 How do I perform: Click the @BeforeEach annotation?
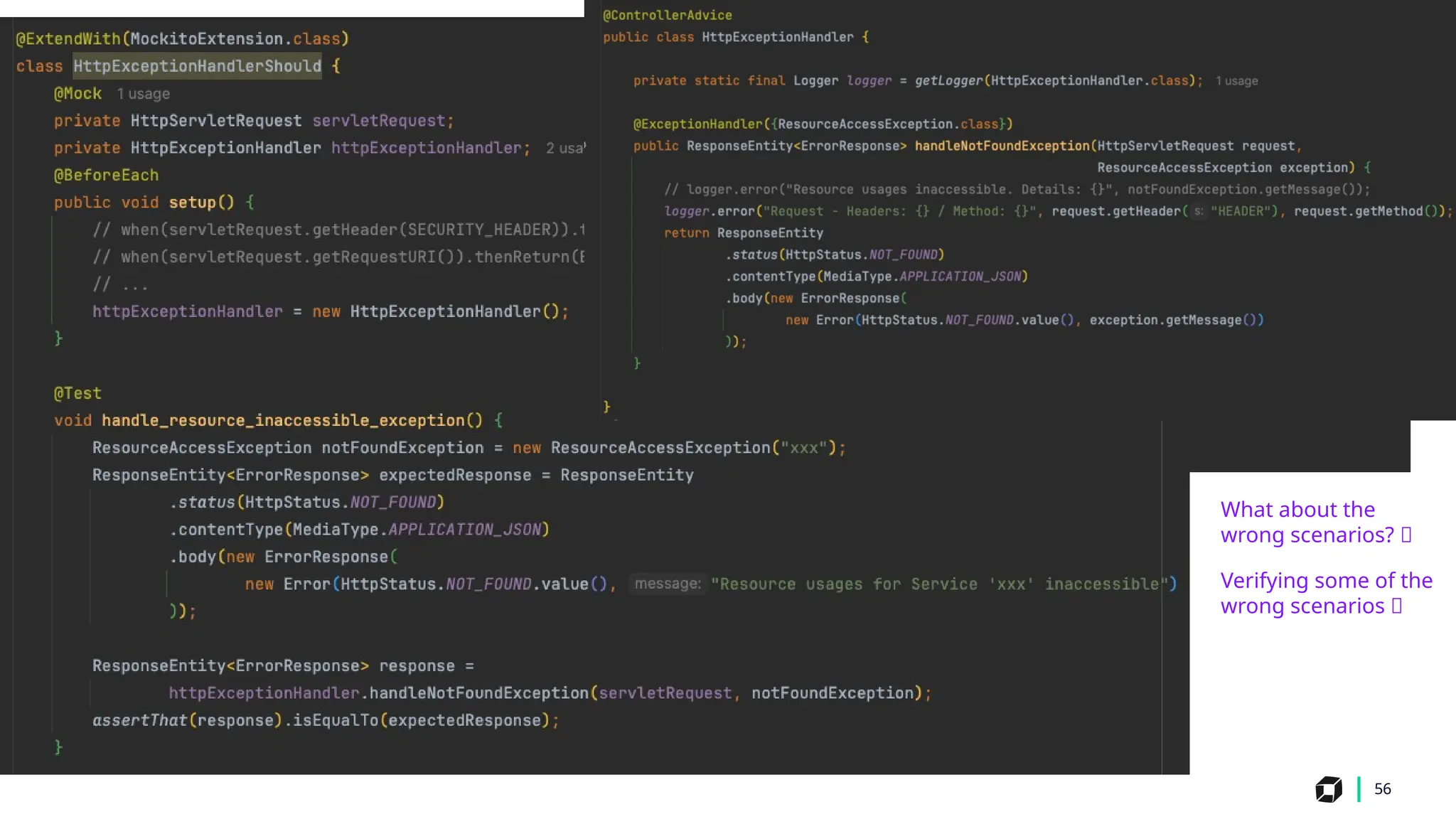106,175
